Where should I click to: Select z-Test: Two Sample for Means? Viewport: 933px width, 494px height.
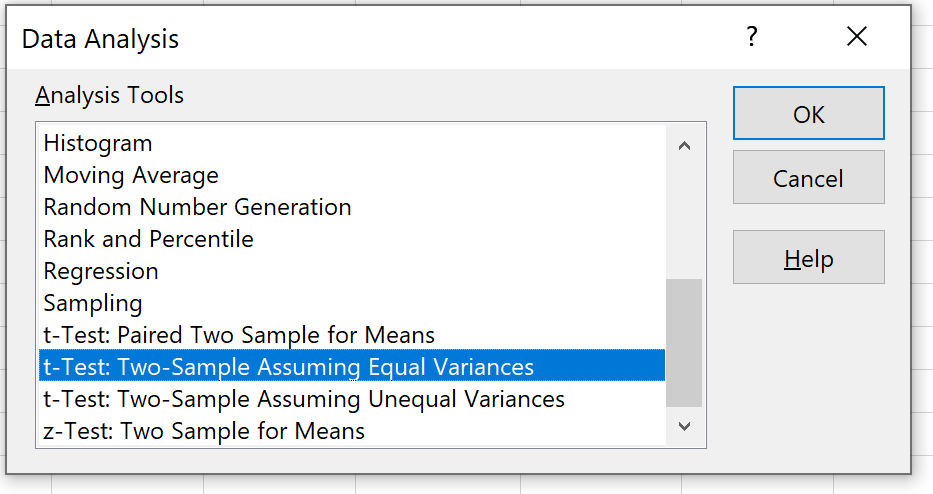[x=204, y=431]
